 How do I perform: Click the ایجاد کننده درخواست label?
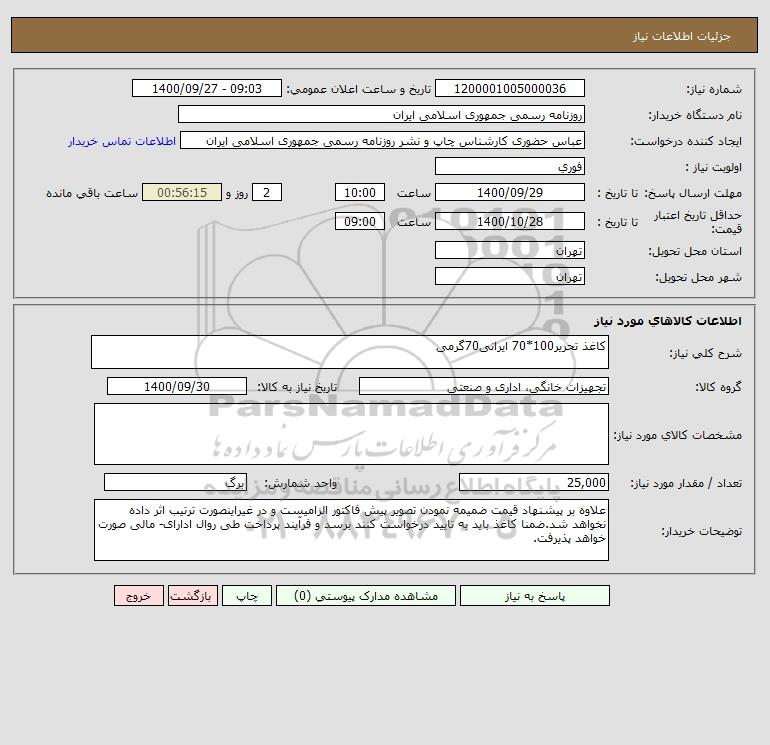point(687,141)
